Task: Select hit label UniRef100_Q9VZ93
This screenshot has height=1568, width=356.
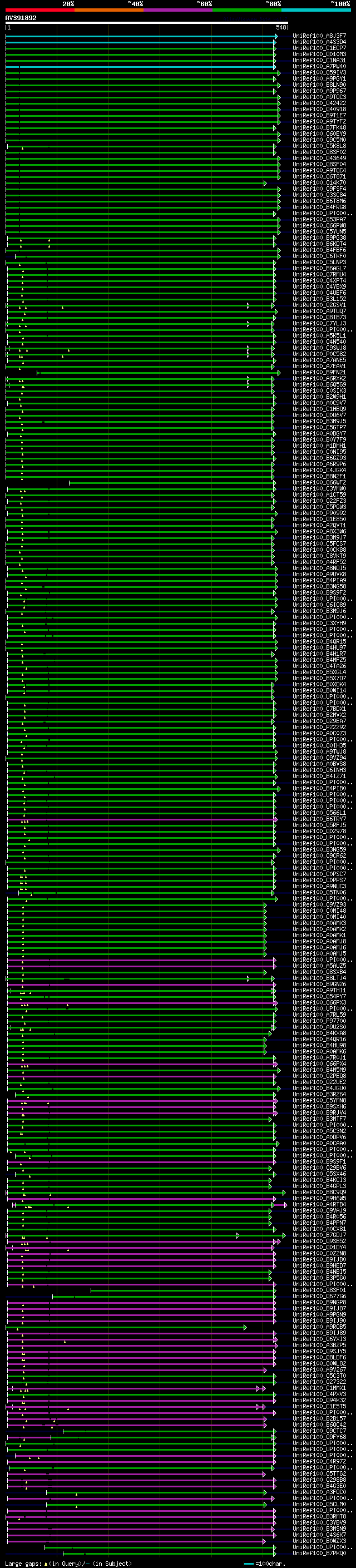Action: 319,904
